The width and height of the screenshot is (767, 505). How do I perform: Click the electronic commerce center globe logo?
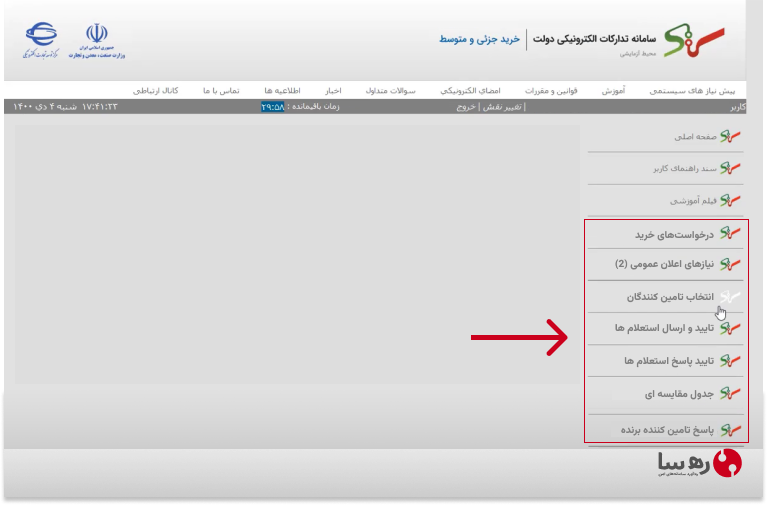(41, 40)
